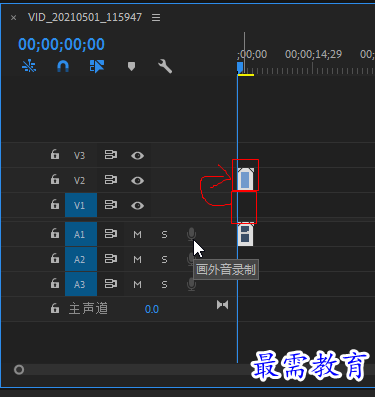375x397 pixels.
Task: Toggle sync lock on the A2 track
Action: click(x=111, y=258)
